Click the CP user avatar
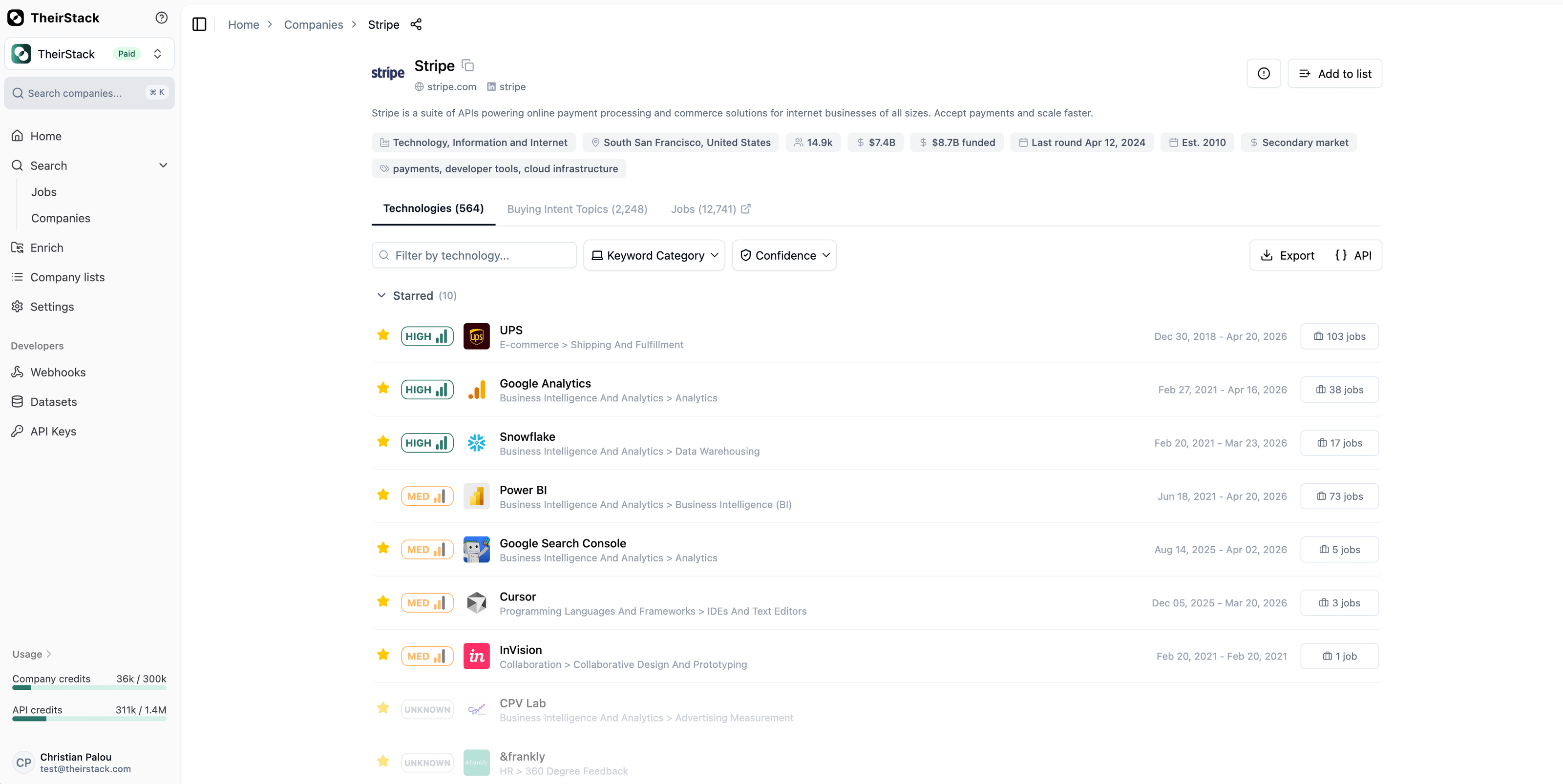This screenshot has width=1563, height=784. pyautogui.click(x=23, y=763)
